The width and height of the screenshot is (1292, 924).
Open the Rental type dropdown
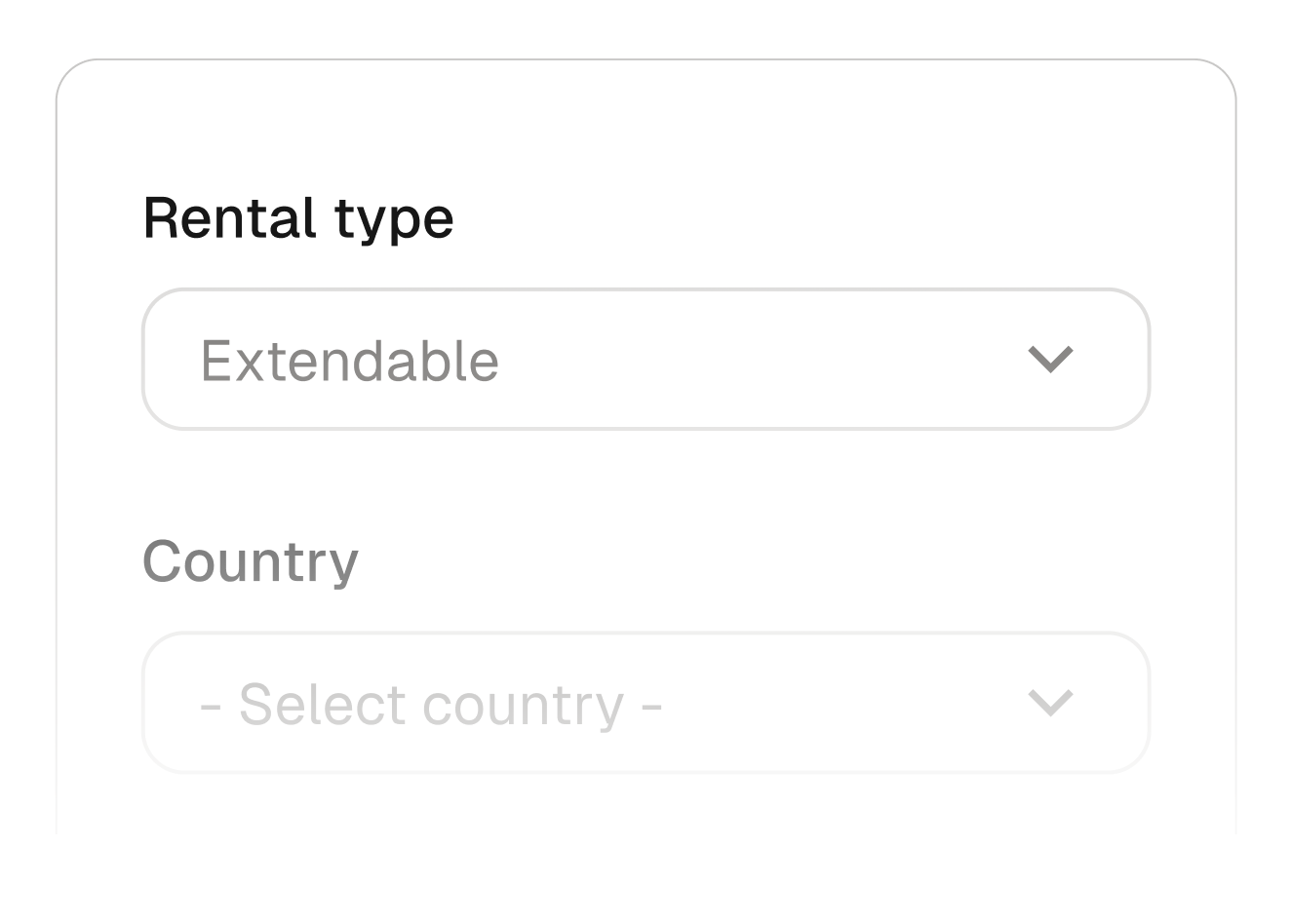(646, 360)
